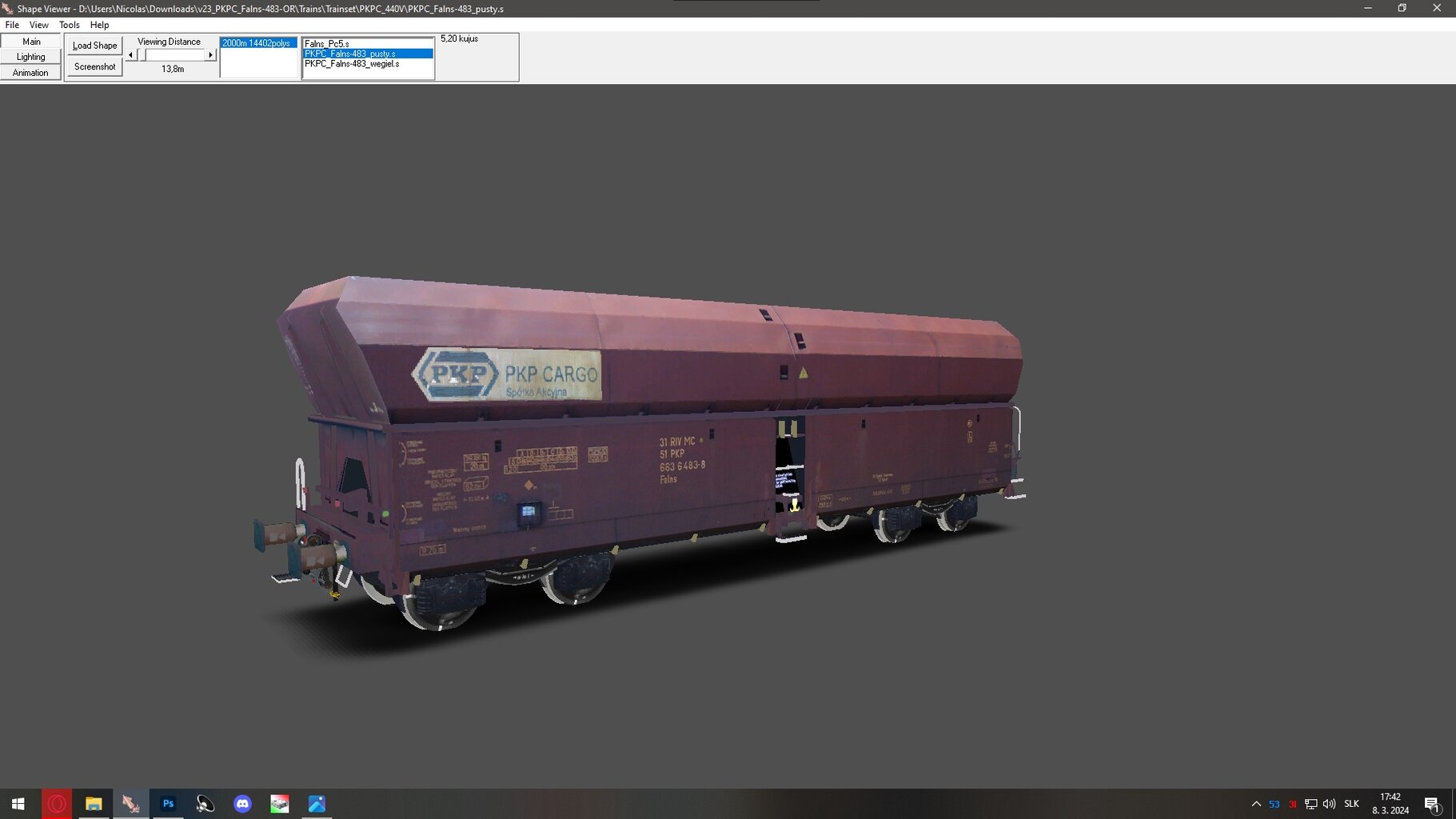Increase viewing distance with right arrow

210,55
